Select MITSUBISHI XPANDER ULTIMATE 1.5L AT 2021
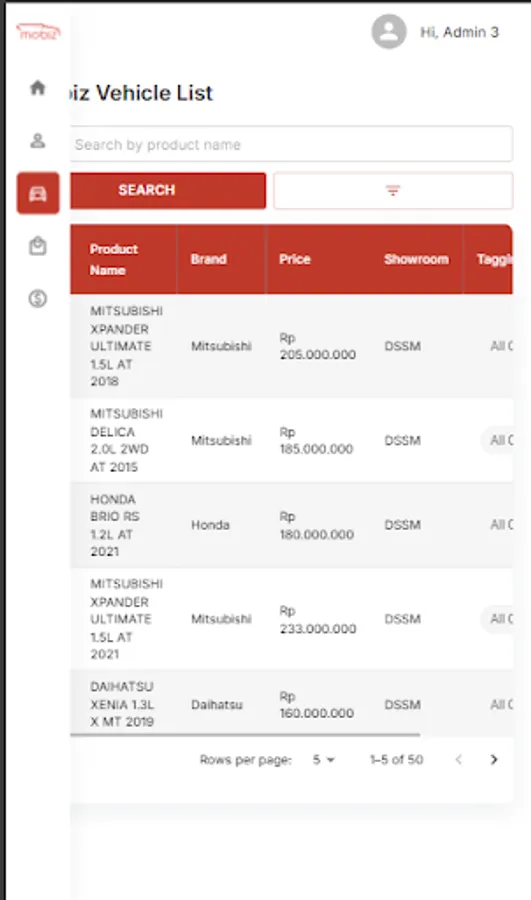This screenshot has width=531, height=900. [126, 619]
